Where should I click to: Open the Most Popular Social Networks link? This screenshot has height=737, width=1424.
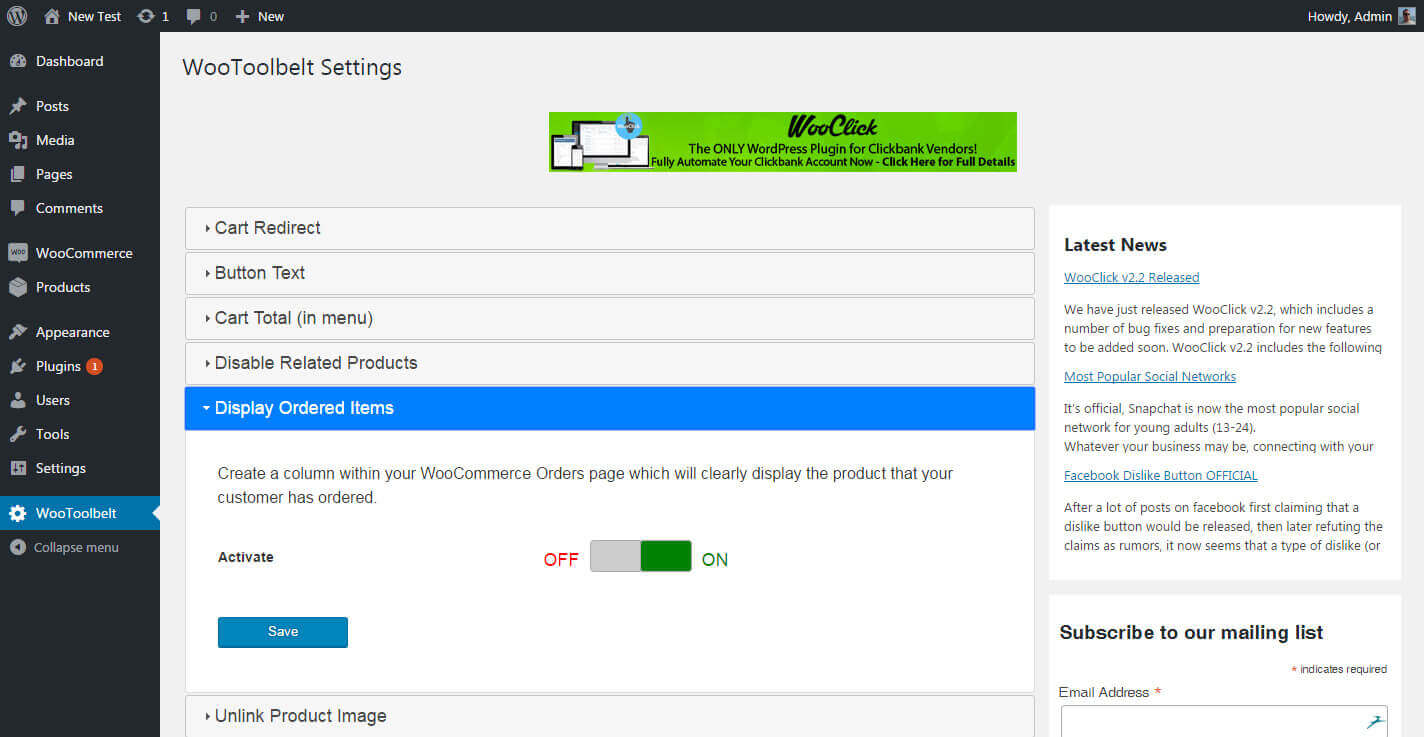(1150, 377)
